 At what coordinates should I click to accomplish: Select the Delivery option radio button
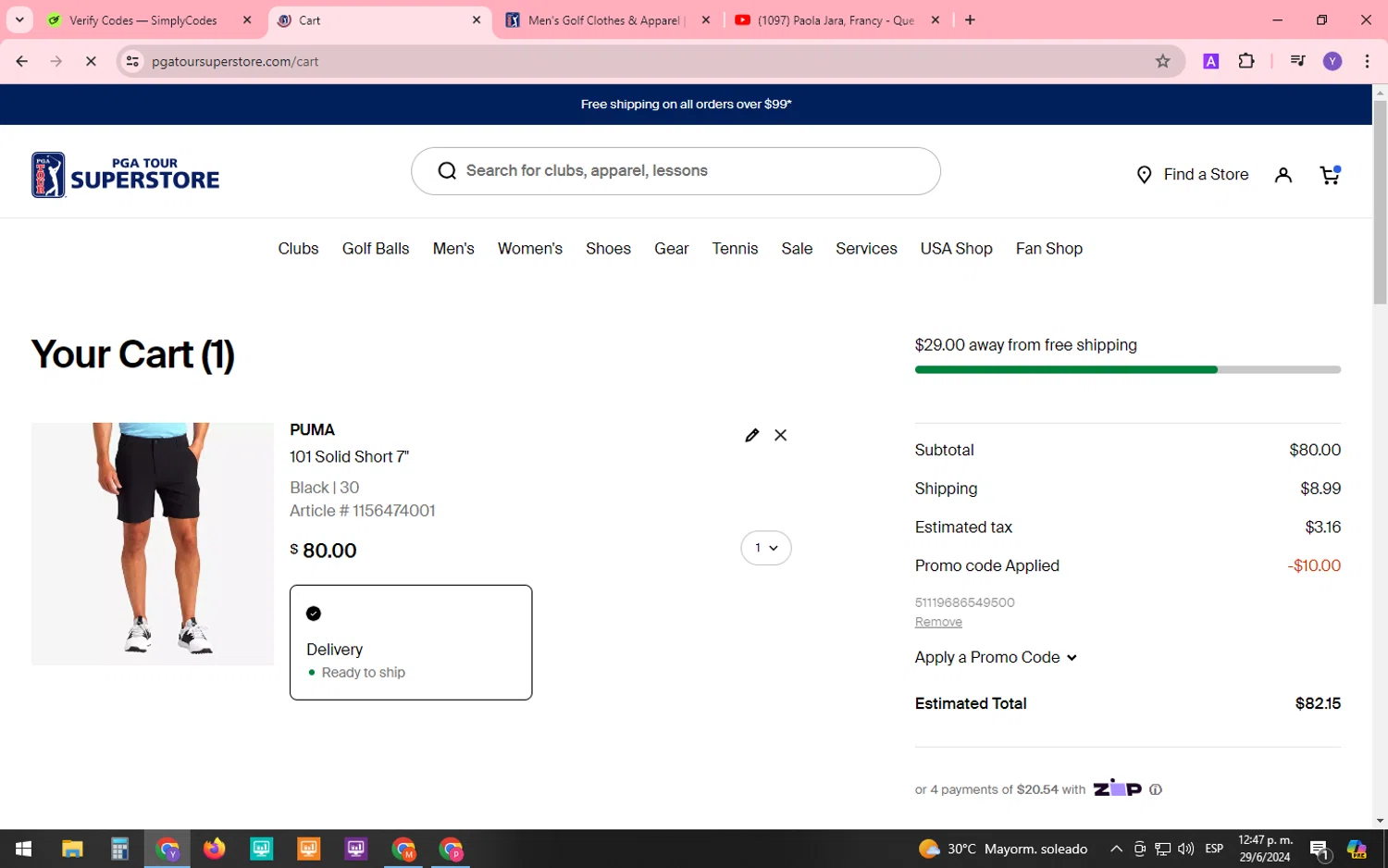314,614
